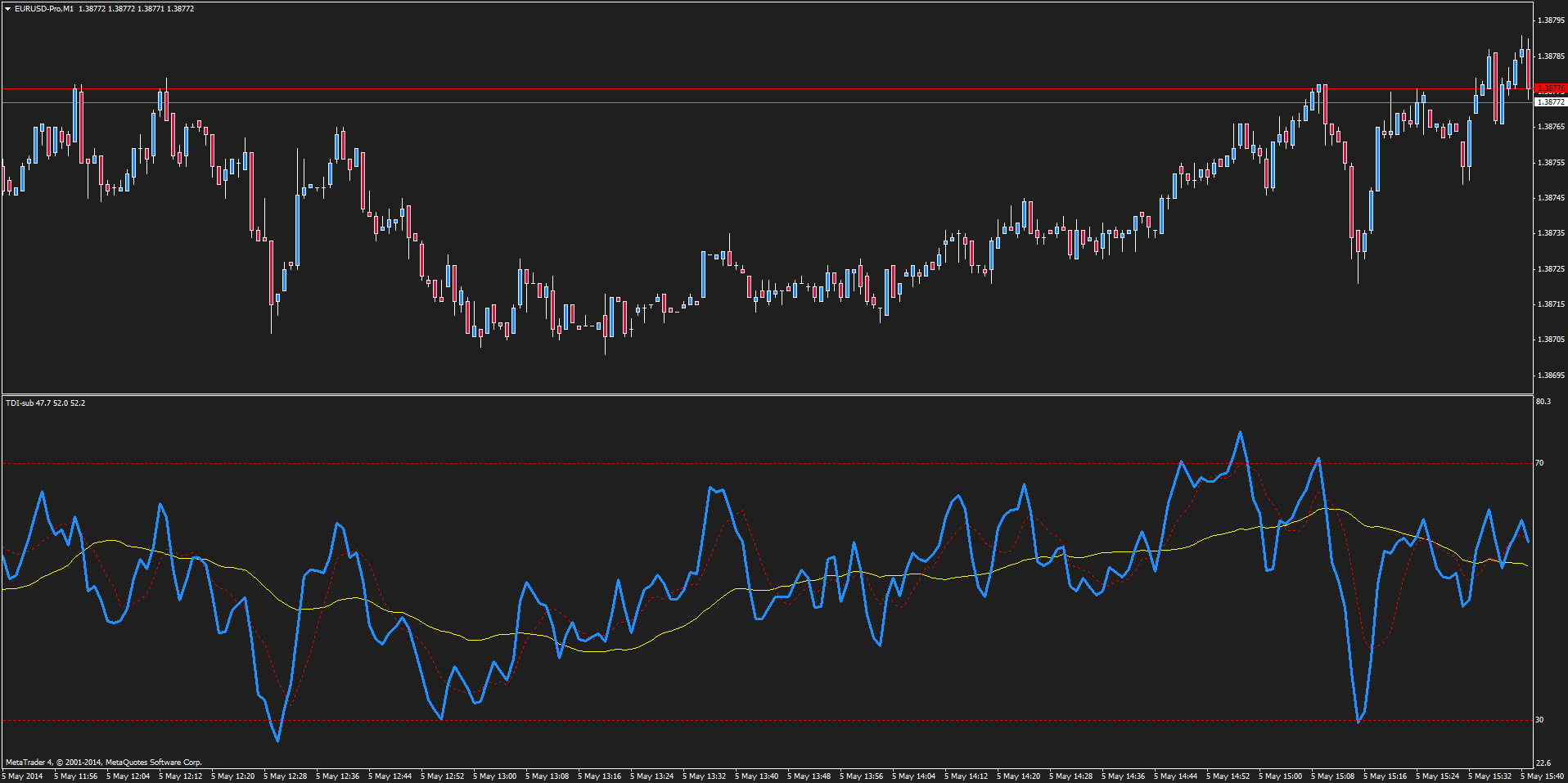Viewport: 1568px width, 783px height.
Task: Click the red 1.38776 price label
Action: click(x=1551, y=88)
